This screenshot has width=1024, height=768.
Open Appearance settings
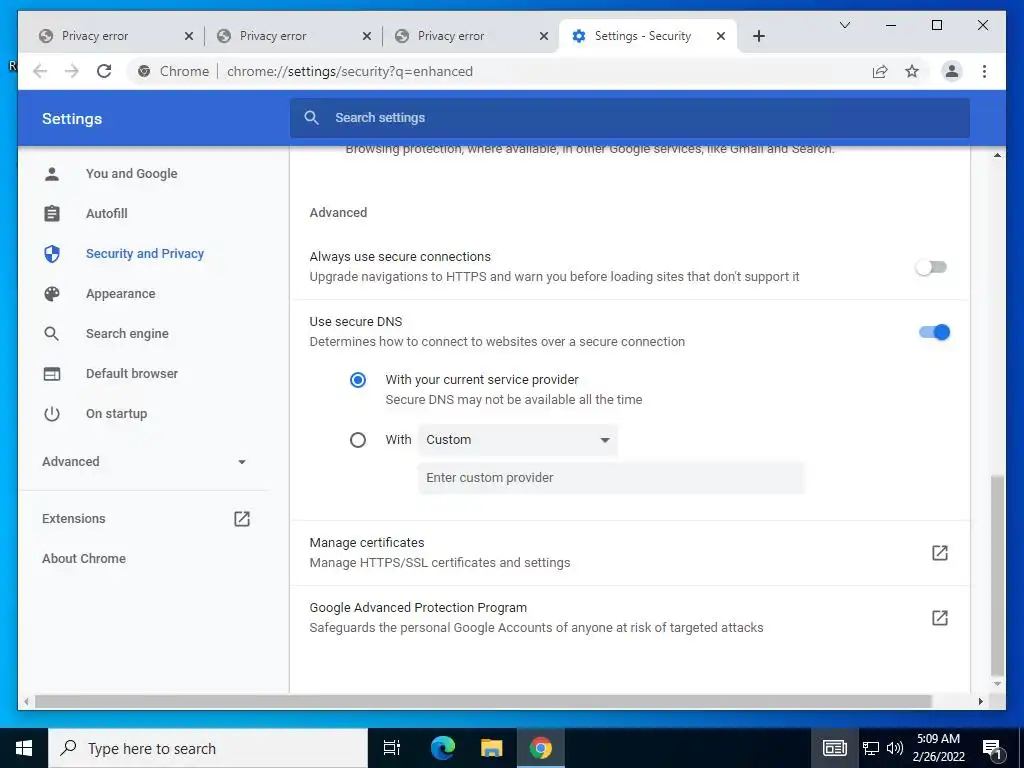[x=120, y=294]
